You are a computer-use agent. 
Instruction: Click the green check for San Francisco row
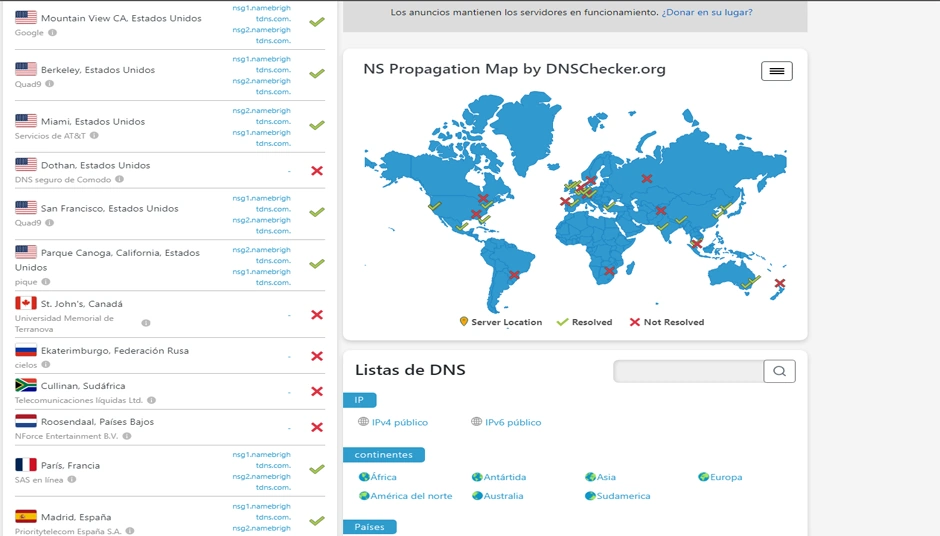click(317, 212)
